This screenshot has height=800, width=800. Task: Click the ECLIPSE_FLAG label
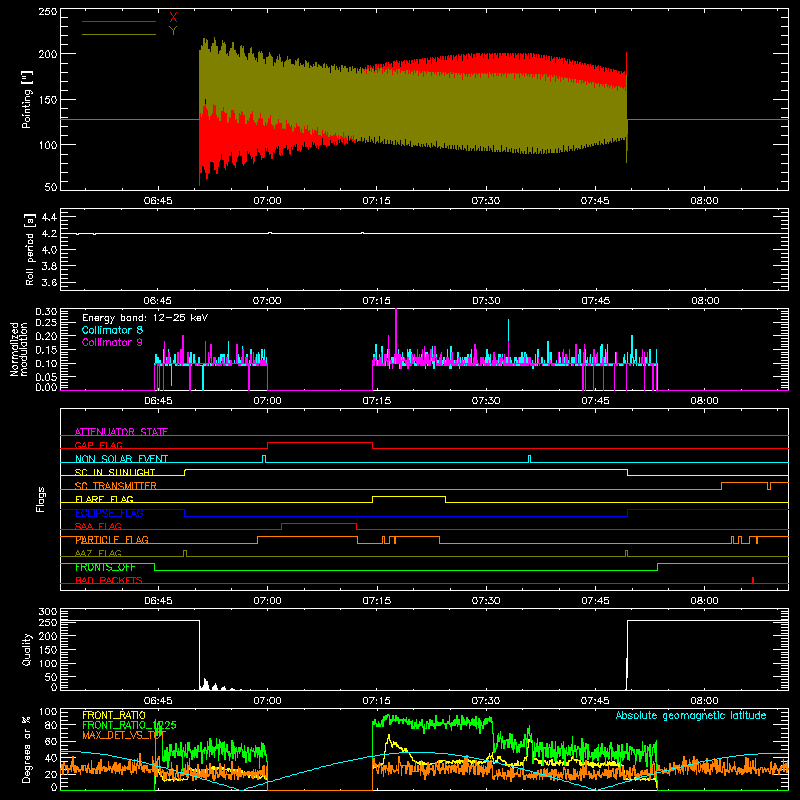(109, 513)
